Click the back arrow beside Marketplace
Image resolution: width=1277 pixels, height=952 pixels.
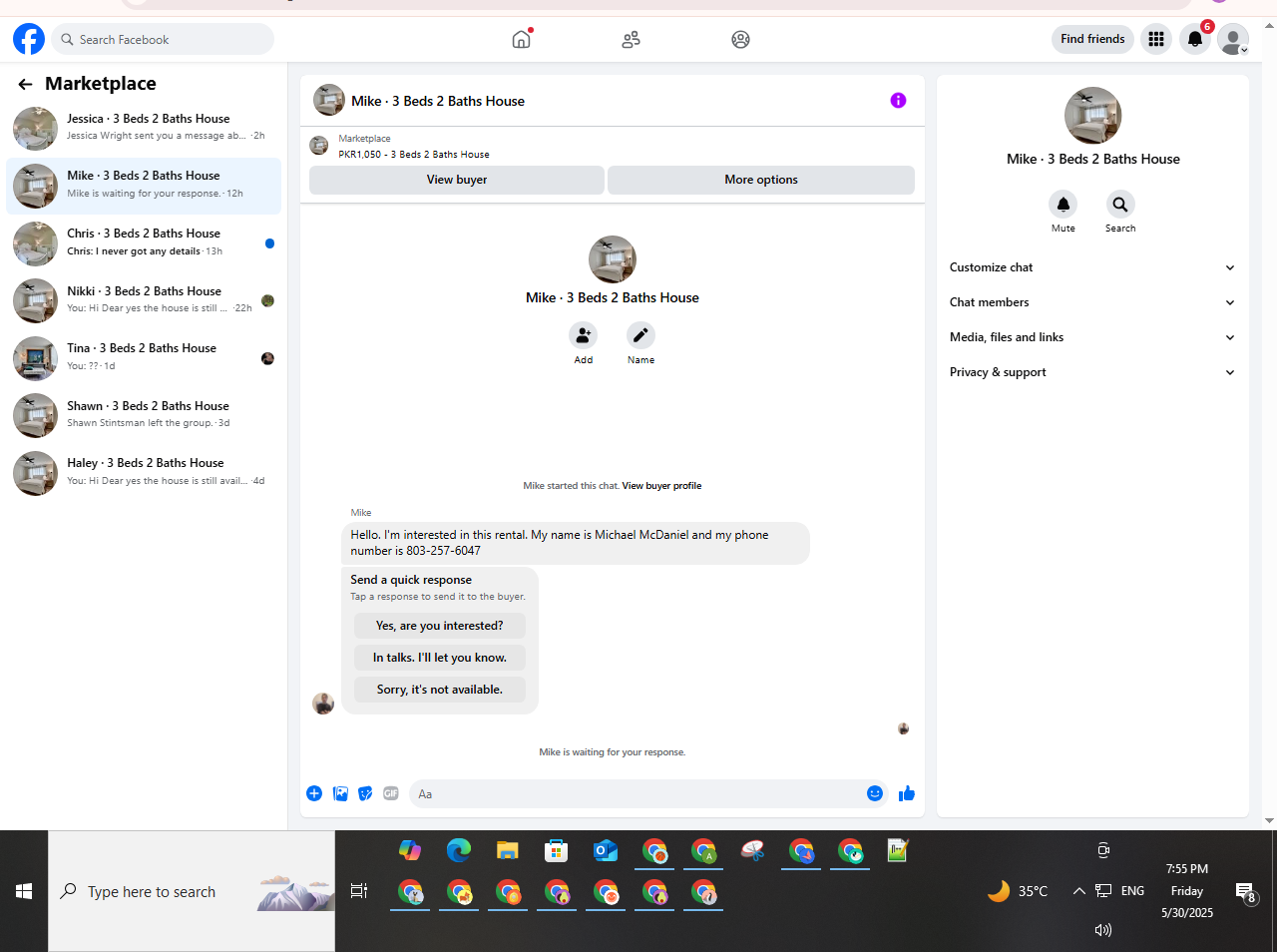[x=25, y=84]
